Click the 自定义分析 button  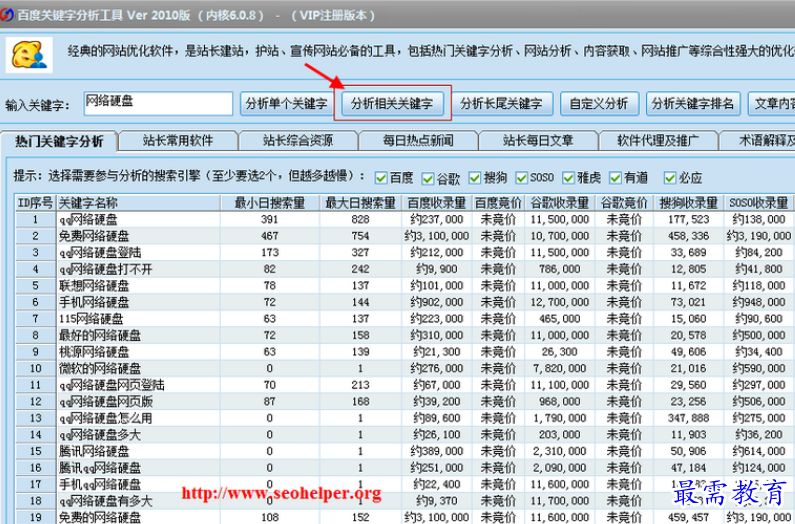(599, 104)
